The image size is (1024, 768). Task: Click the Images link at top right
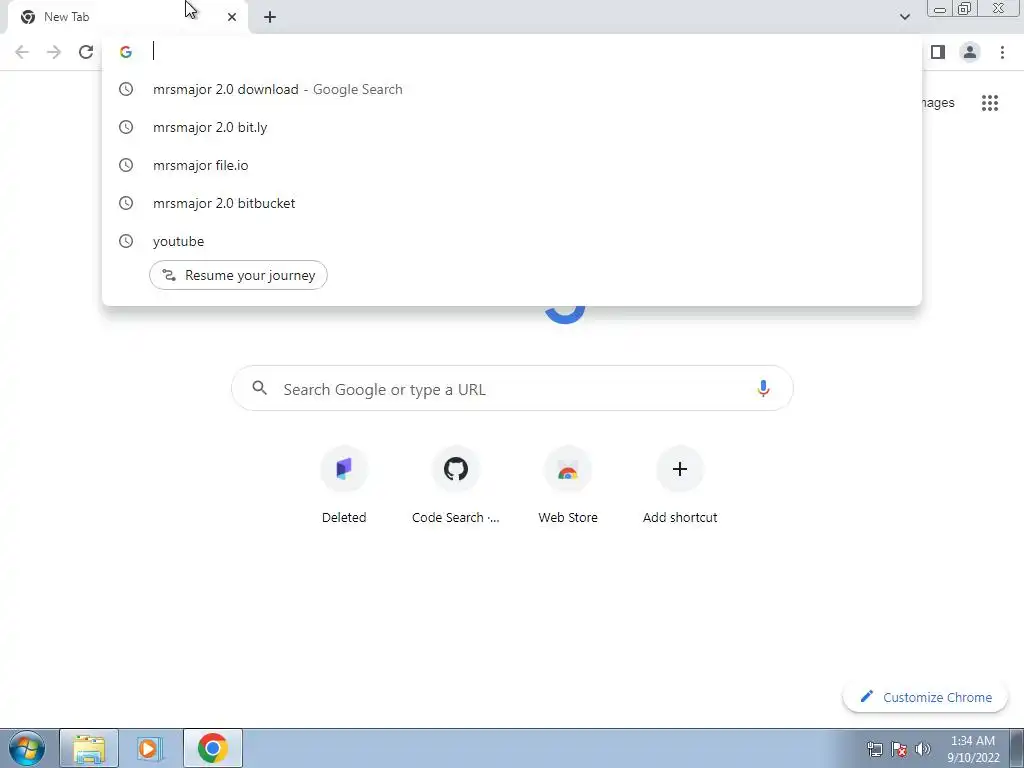tap(938, 103)
